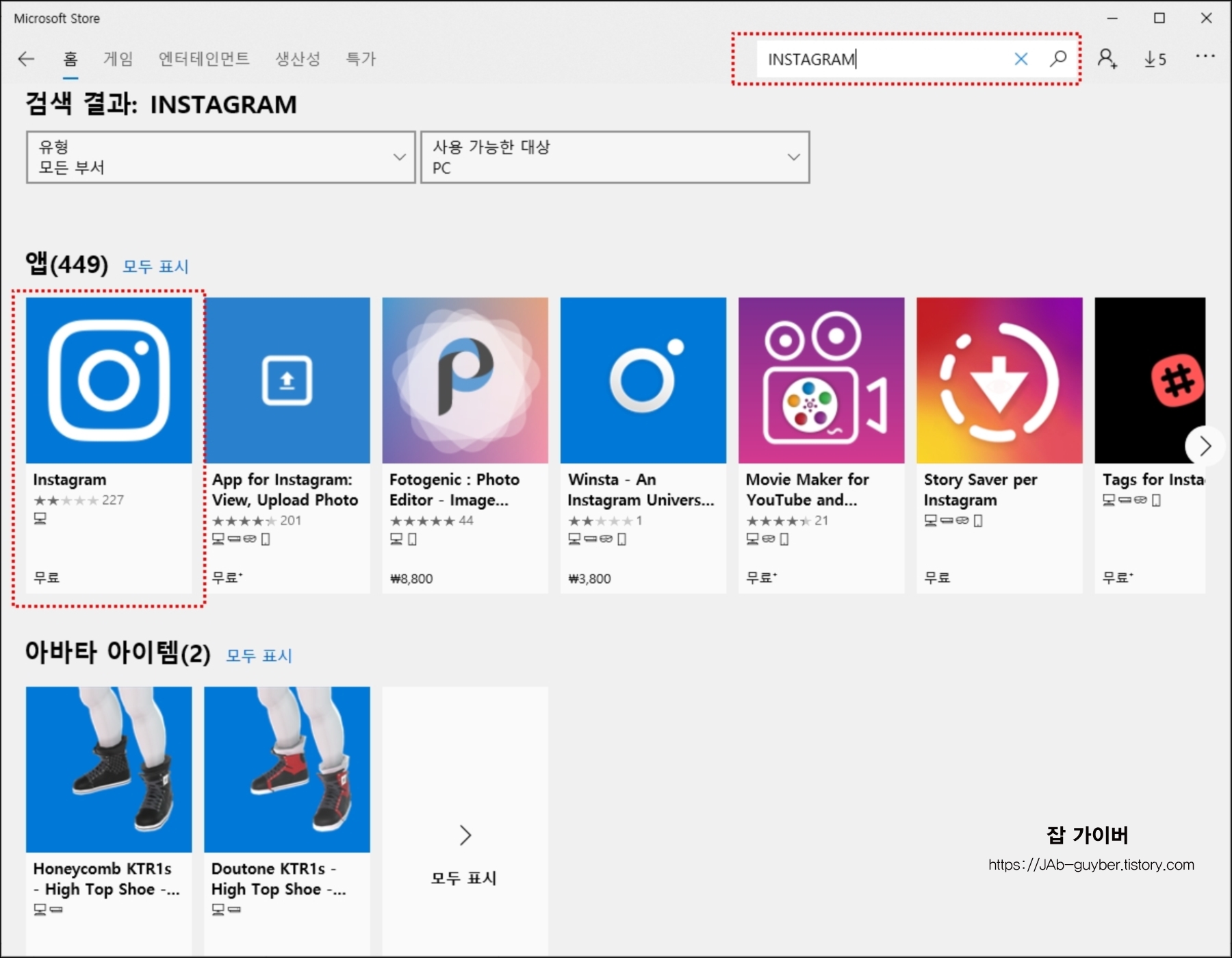Open the Instagram app icon tile

click(x=109, y=379)
